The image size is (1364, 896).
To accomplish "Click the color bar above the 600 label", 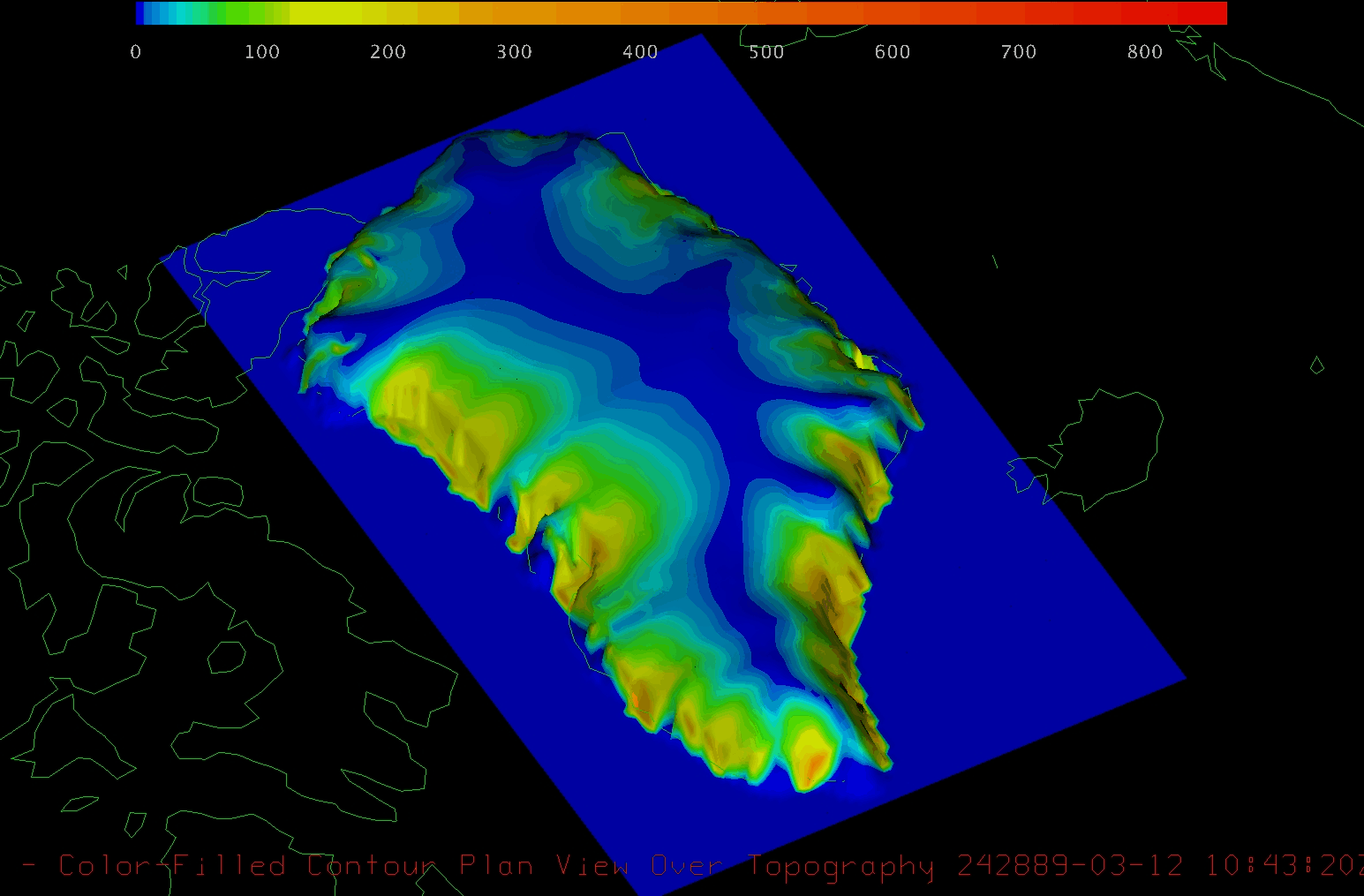I will pyautogui.click(x=892, y=13).
